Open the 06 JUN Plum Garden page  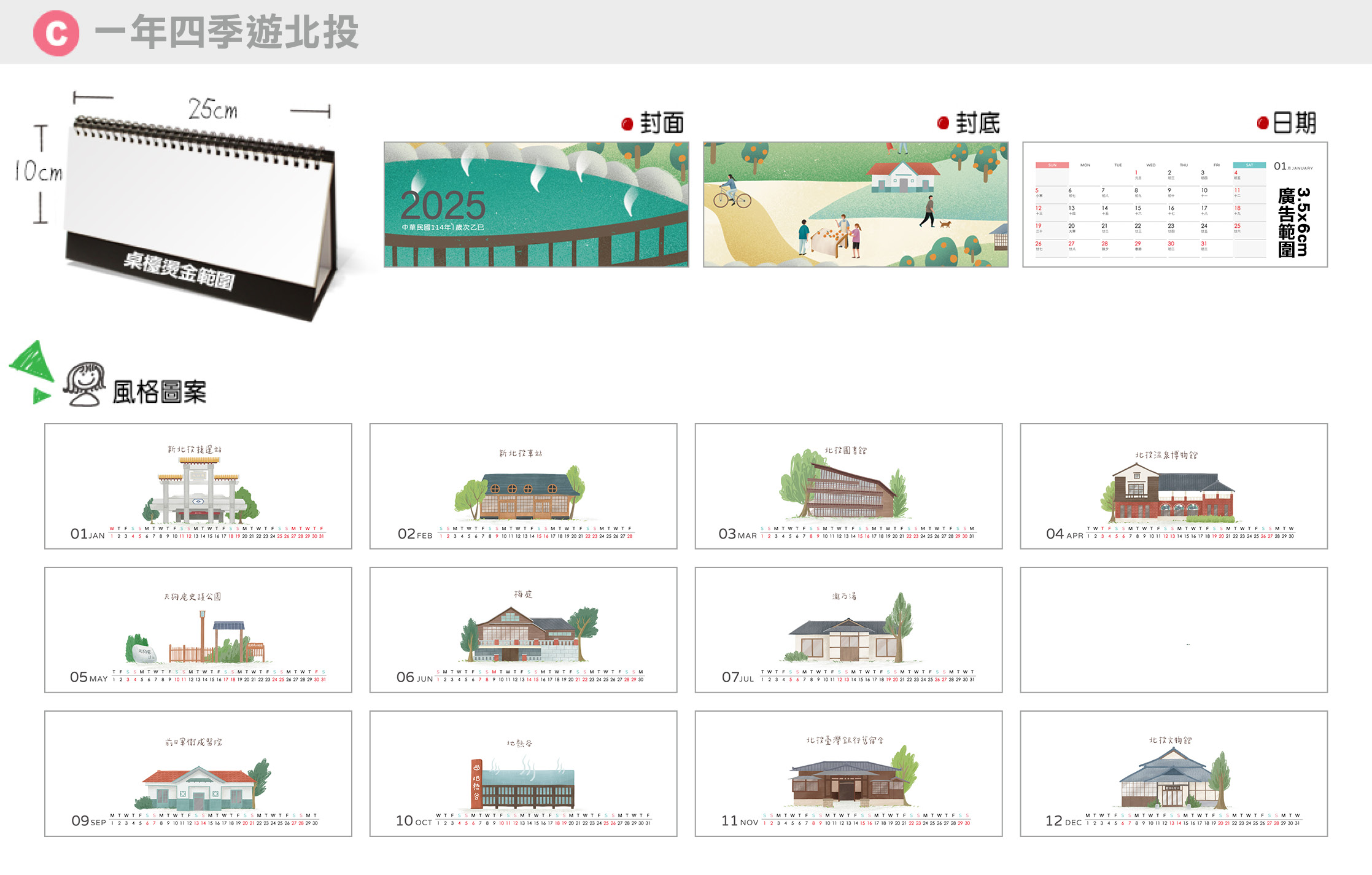point(523,629)
